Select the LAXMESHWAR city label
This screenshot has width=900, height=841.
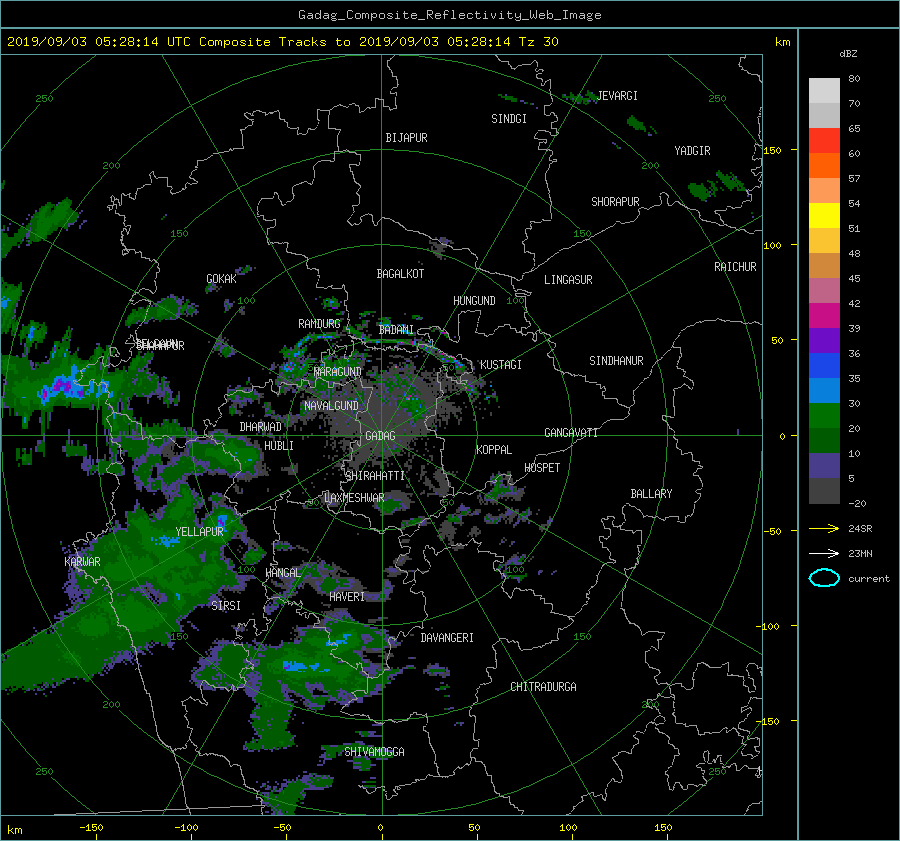pos(354,498)
